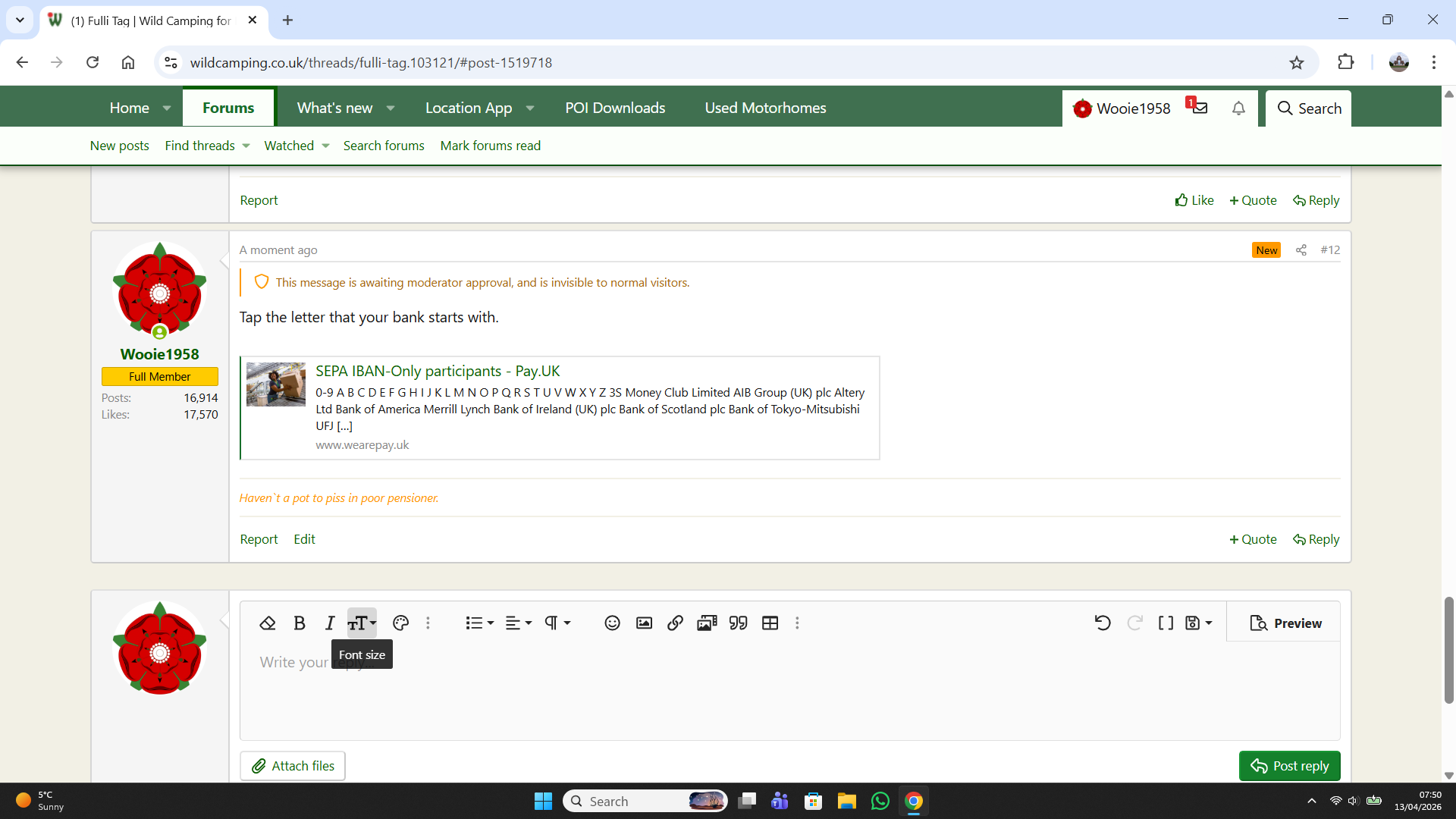Click the green Post reply button

1289,766
